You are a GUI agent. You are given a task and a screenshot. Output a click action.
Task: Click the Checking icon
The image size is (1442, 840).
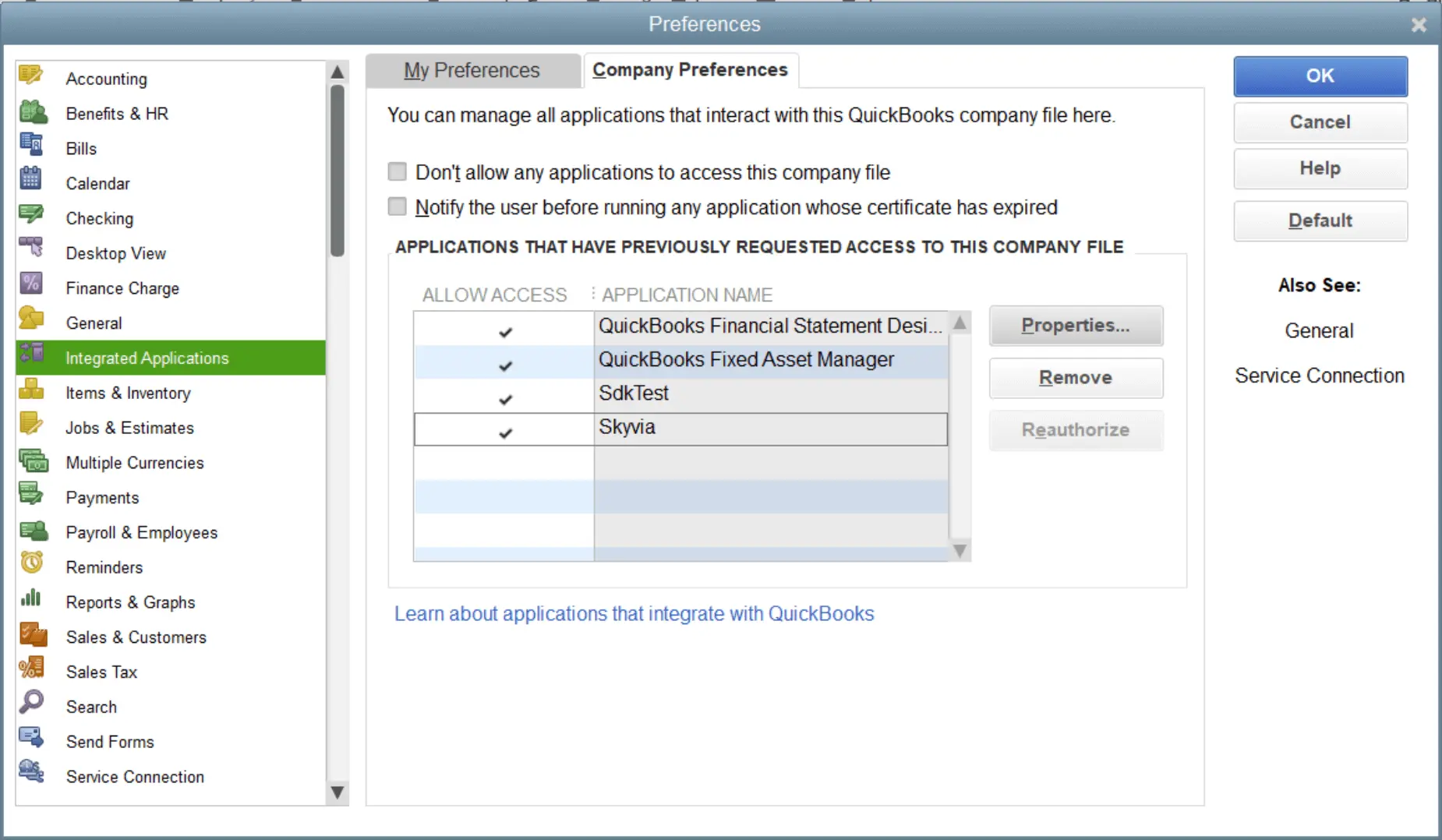(x=31, y=214)
